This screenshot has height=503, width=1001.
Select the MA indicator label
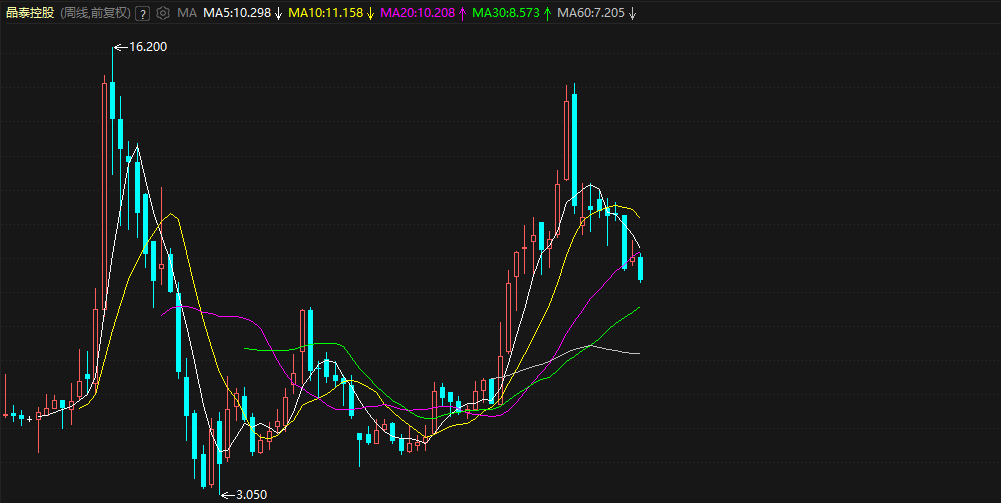(x=187, y=13)
